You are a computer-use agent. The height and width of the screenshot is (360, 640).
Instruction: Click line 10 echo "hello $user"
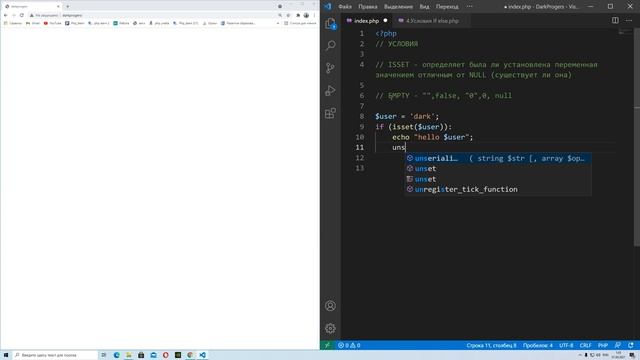(432, 137)
